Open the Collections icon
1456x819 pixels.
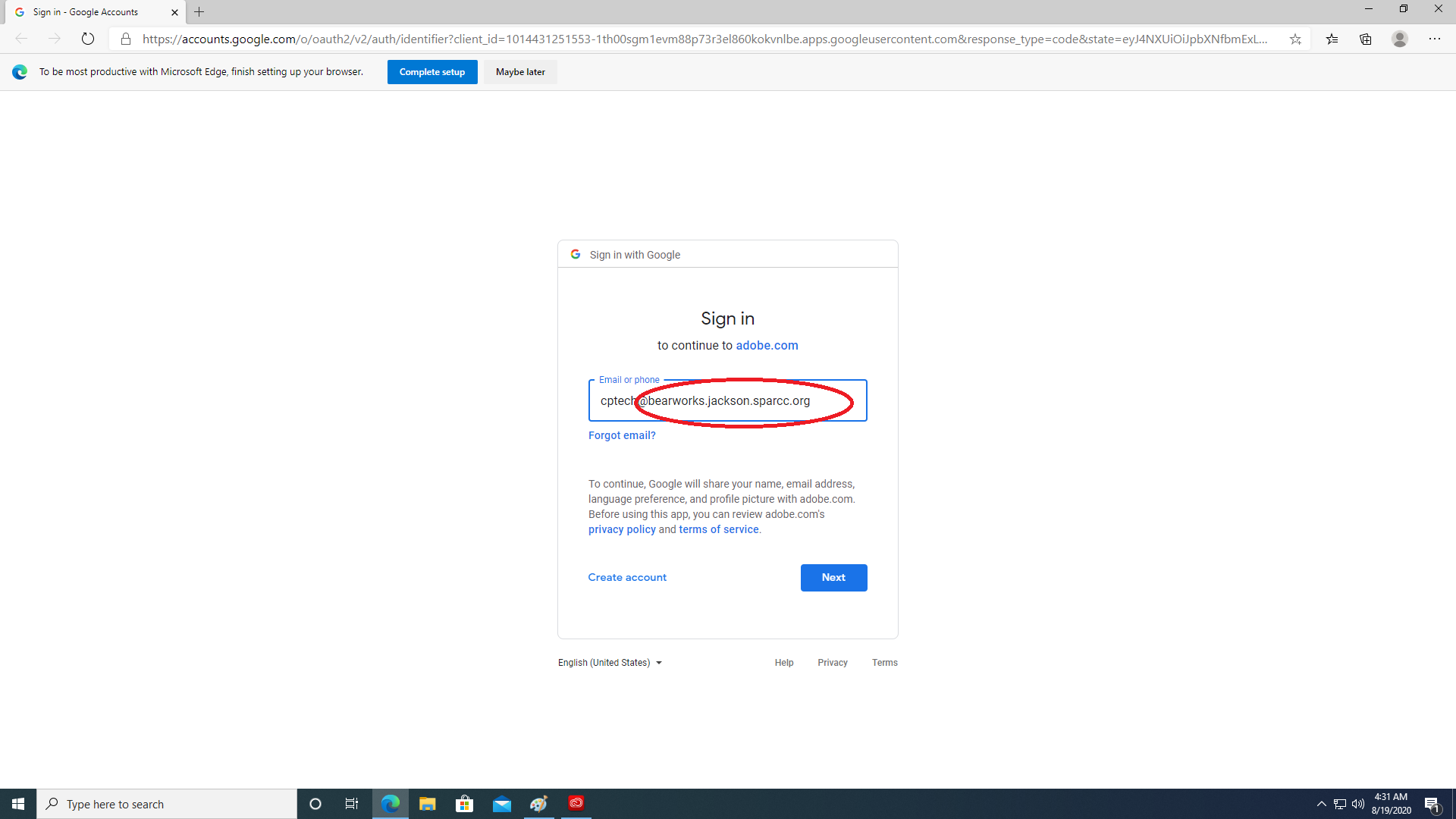pyautogui.click(x=1366, y=39)
